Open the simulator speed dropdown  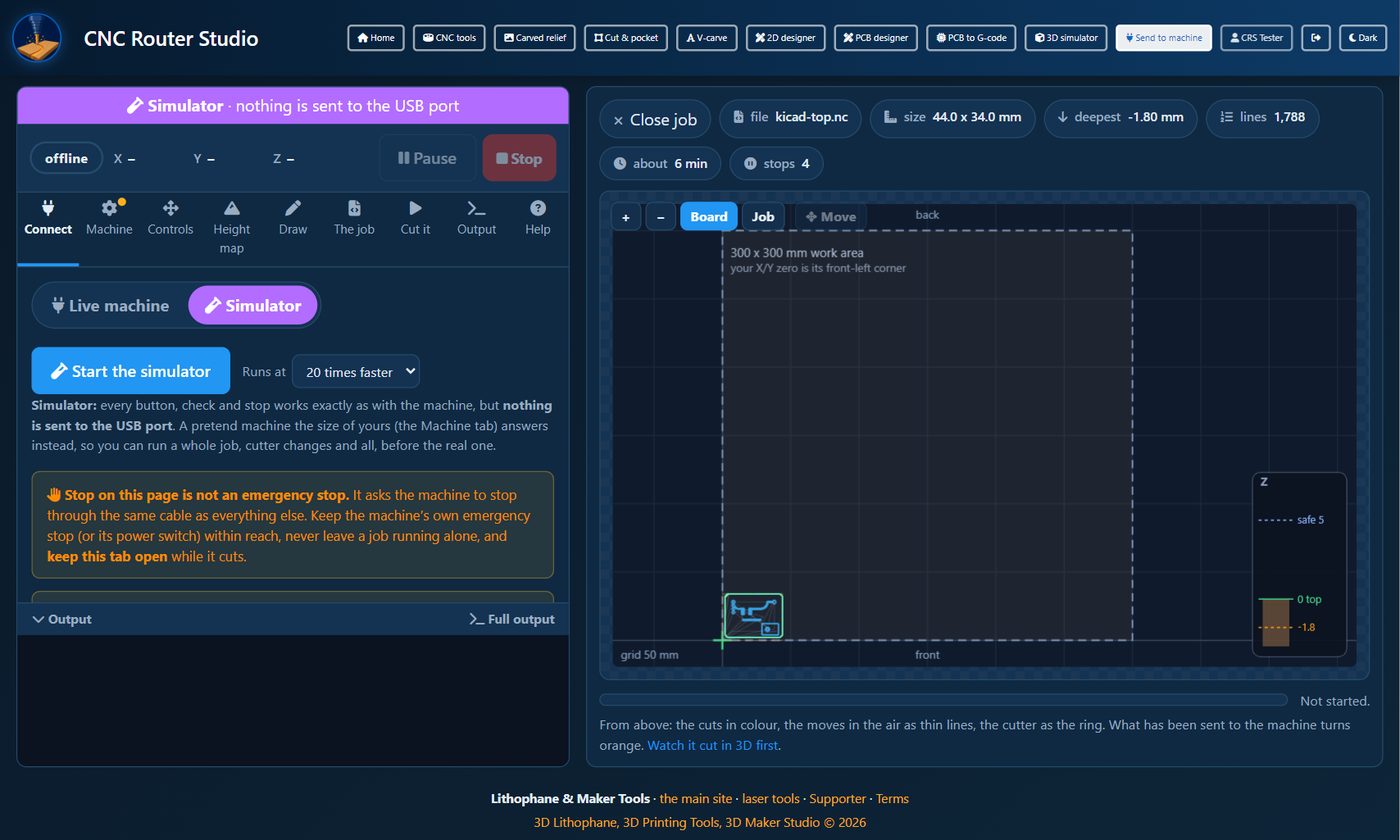pyautogui.click(x=356, y=372)
